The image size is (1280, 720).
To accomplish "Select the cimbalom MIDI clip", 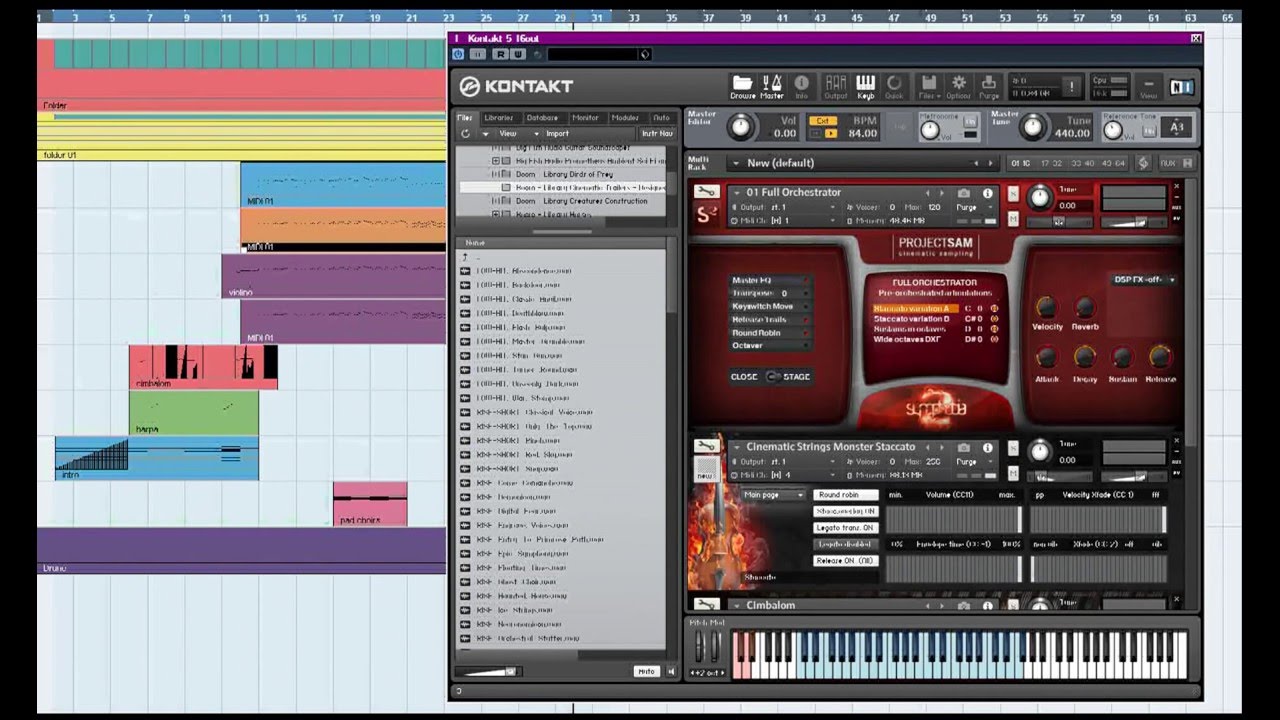I will (x=203, y=367).
